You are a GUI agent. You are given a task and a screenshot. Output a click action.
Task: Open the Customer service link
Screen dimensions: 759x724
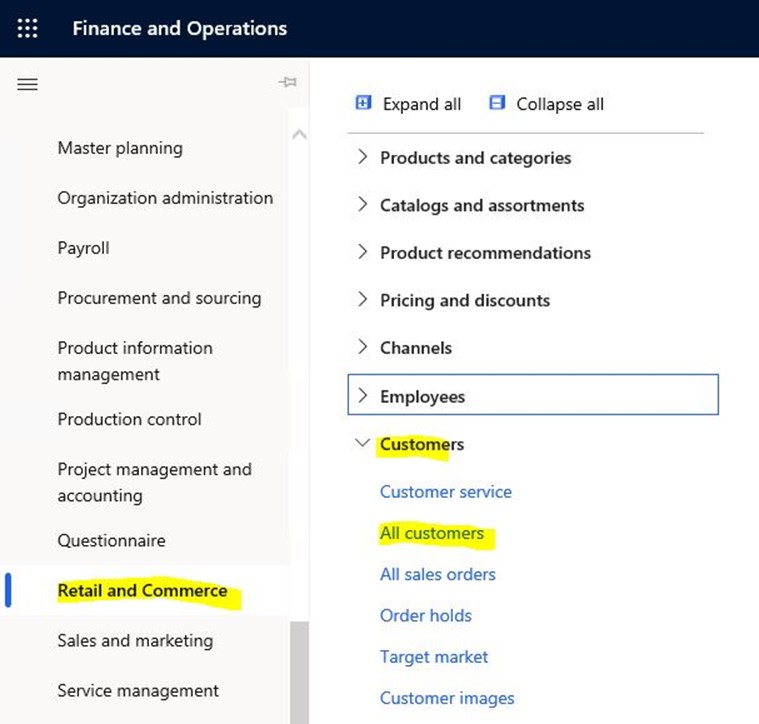[446, 492]
